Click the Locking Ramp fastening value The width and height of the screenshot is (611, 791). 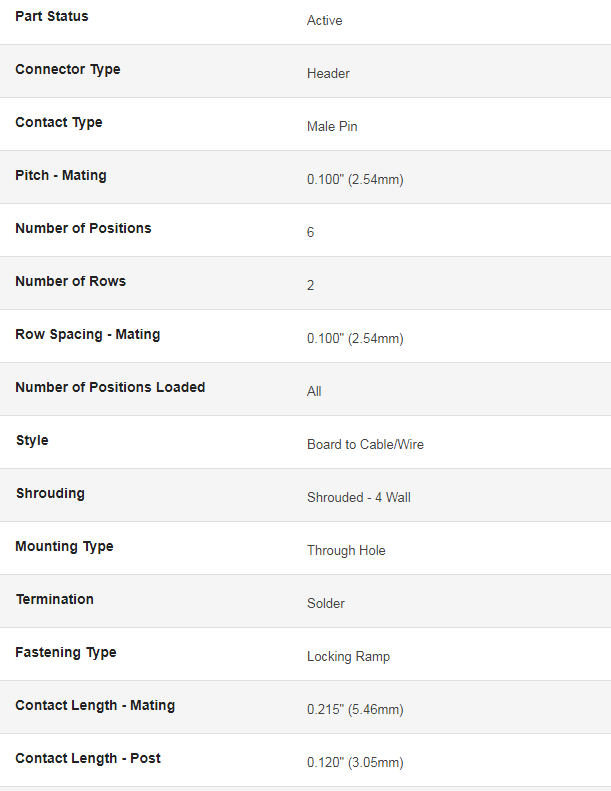348,657
